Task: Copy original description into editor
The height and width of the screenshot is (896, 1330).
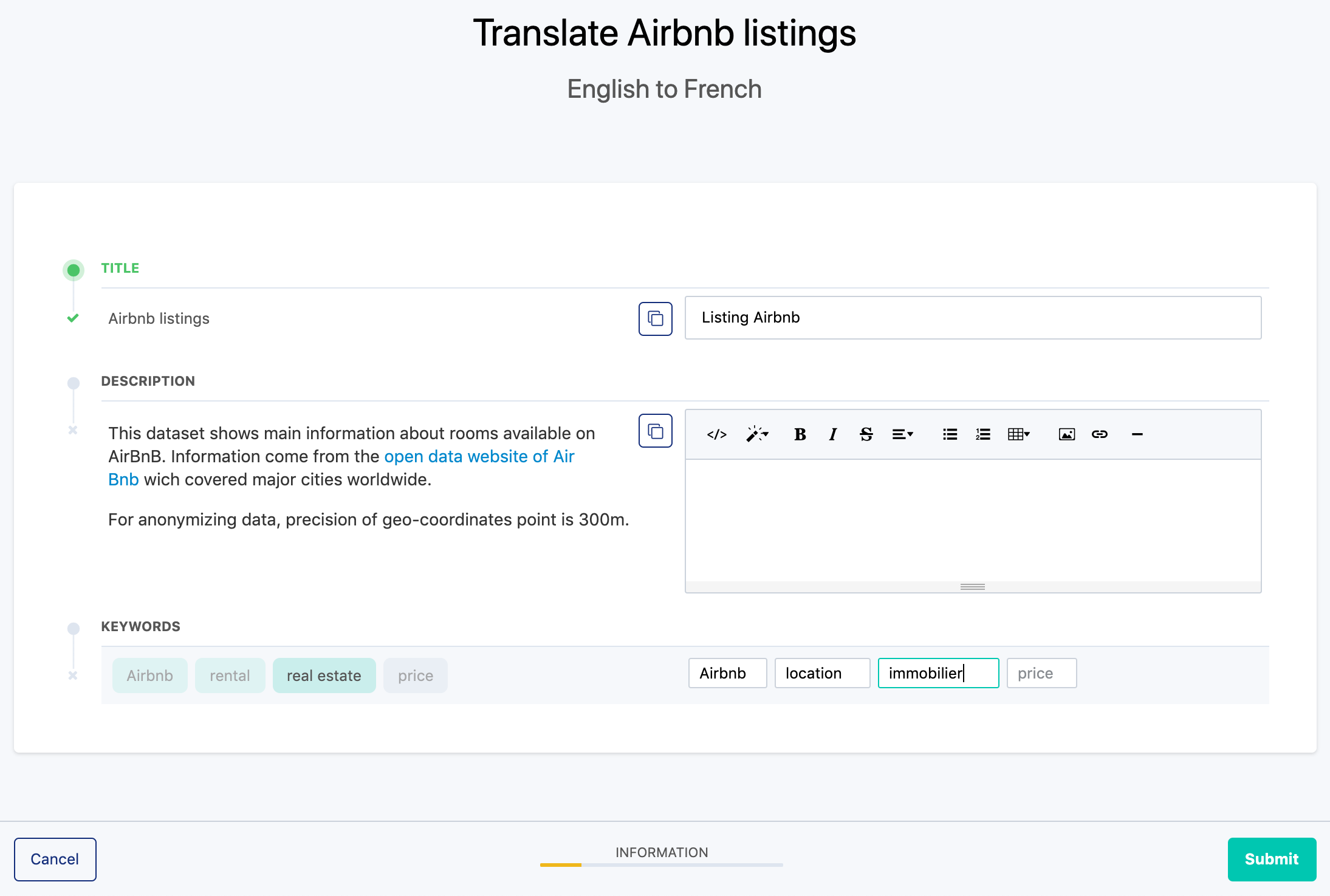Action: tap(655, 431)
